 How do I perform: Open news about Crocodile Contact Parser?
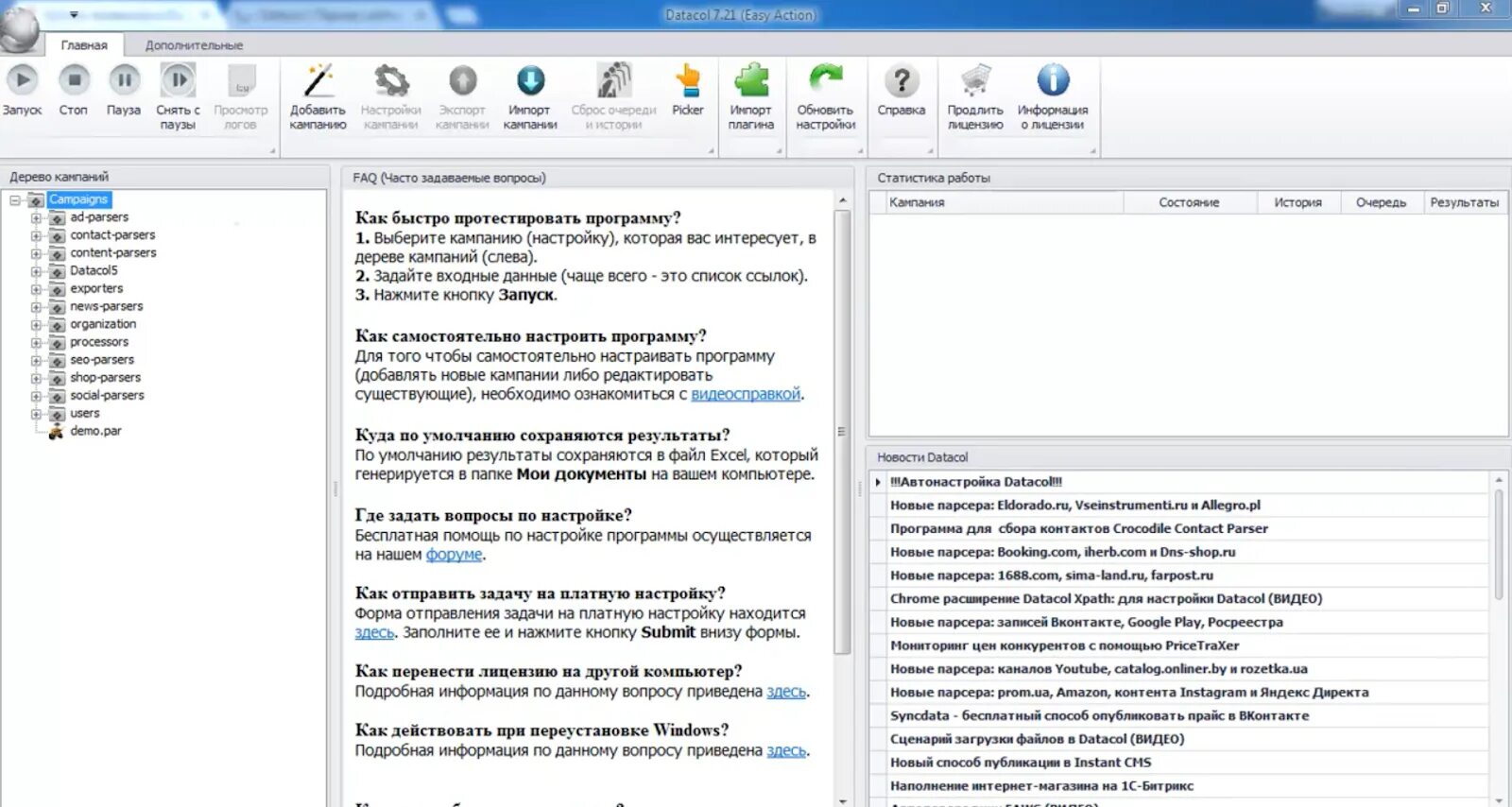[1079, 529]
